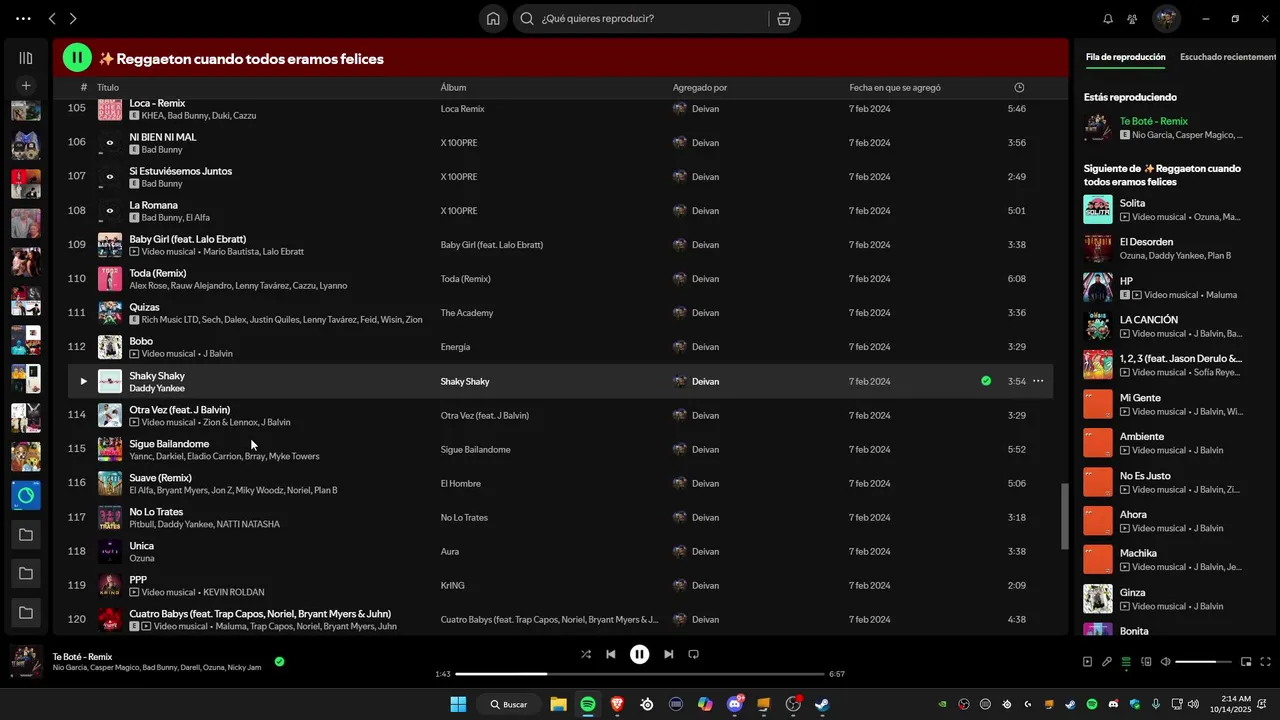Toggle the saved checkmark beside now-playing Te Boté
The height and width of the screenshot is (720, 1280).
point(279,661)
